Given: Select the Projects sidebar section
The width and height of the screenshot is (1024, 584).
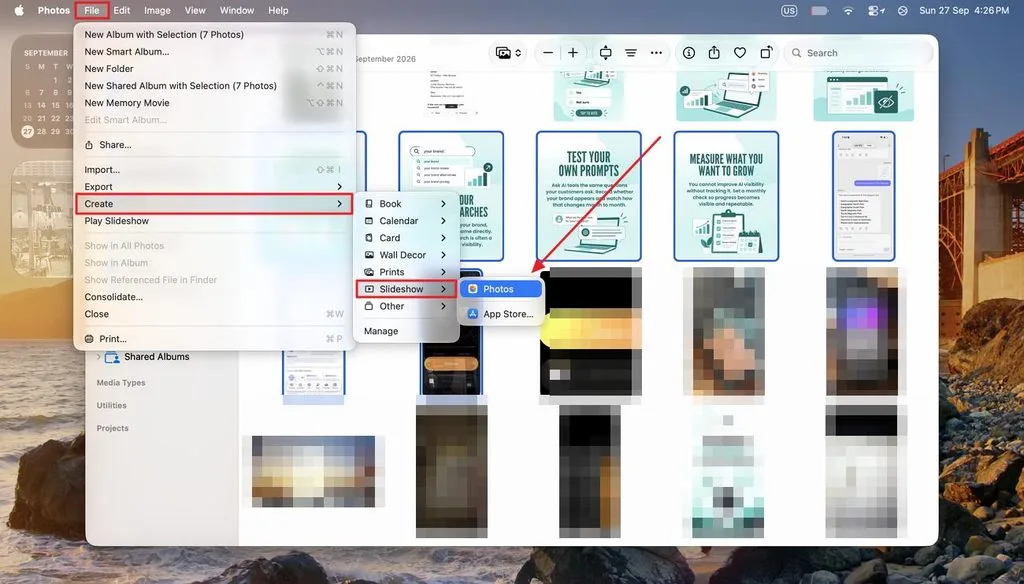Looking at the screenshot, I should tap(112, 429).
